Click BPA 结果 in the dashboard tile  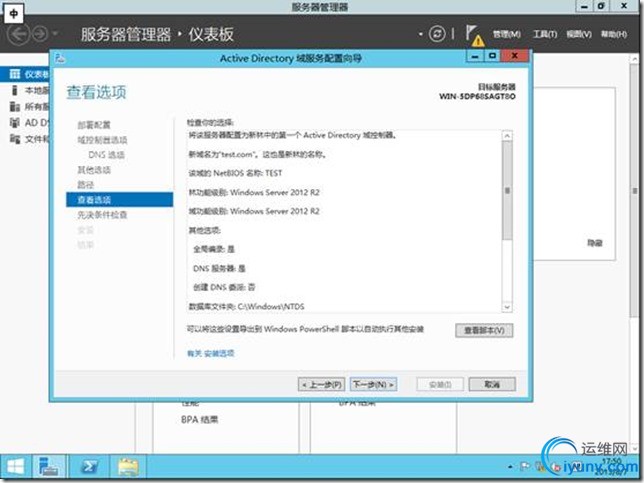coord(200,420)
